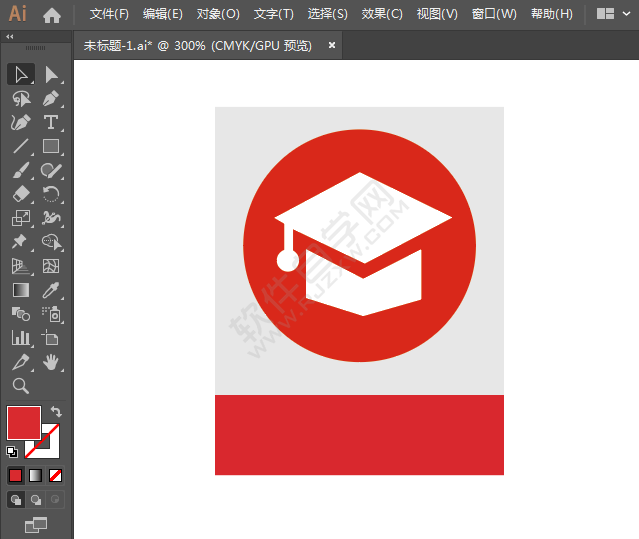639x539 pixels.
Task: Switch to Draw Behind mode
Action: click(x=36, y=499)
